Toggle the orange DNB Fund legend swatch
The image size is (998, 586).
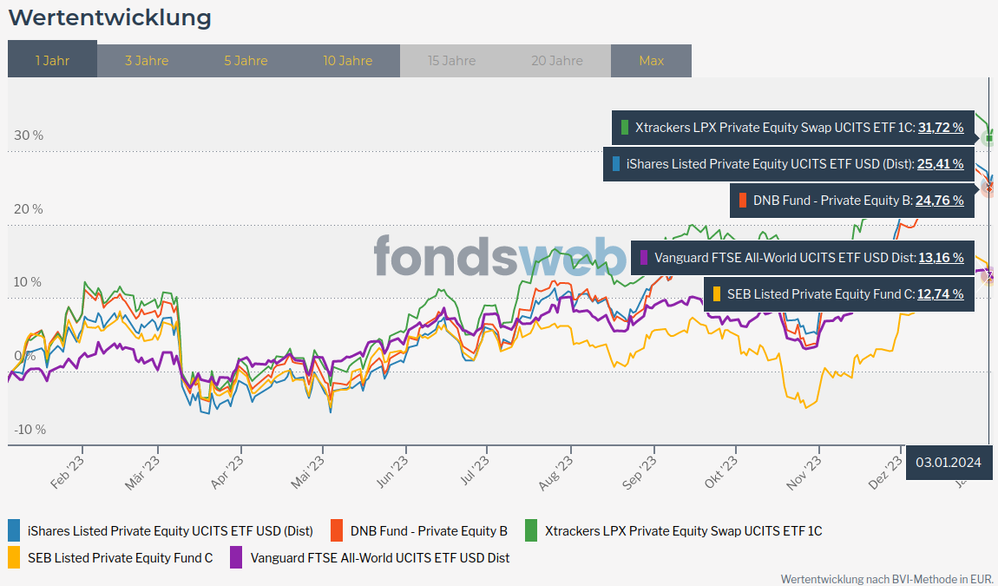click(337, 530)
